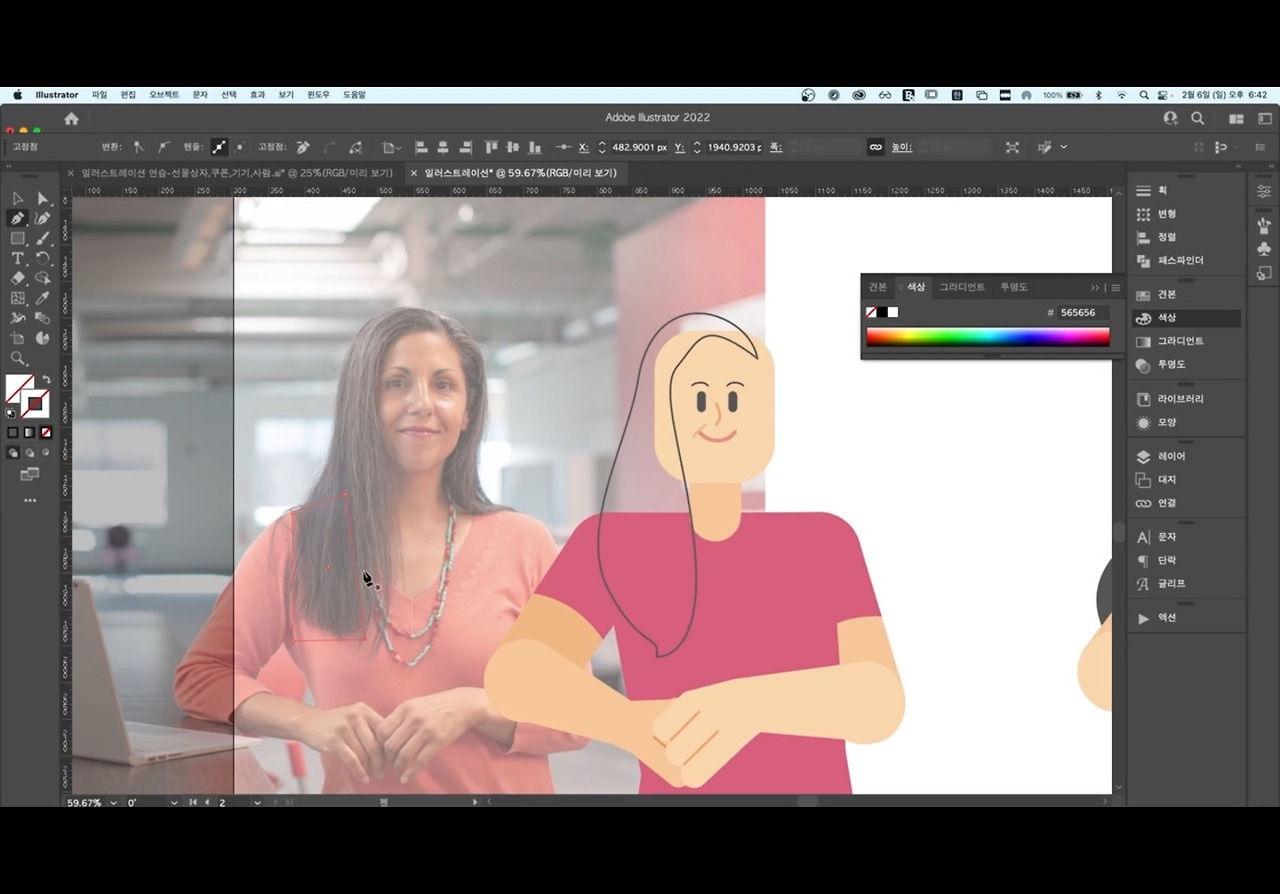This screenshot has width=1280, height=894.
Task: Swap fill and stroke colors
Action: click(x=46, y=379)
